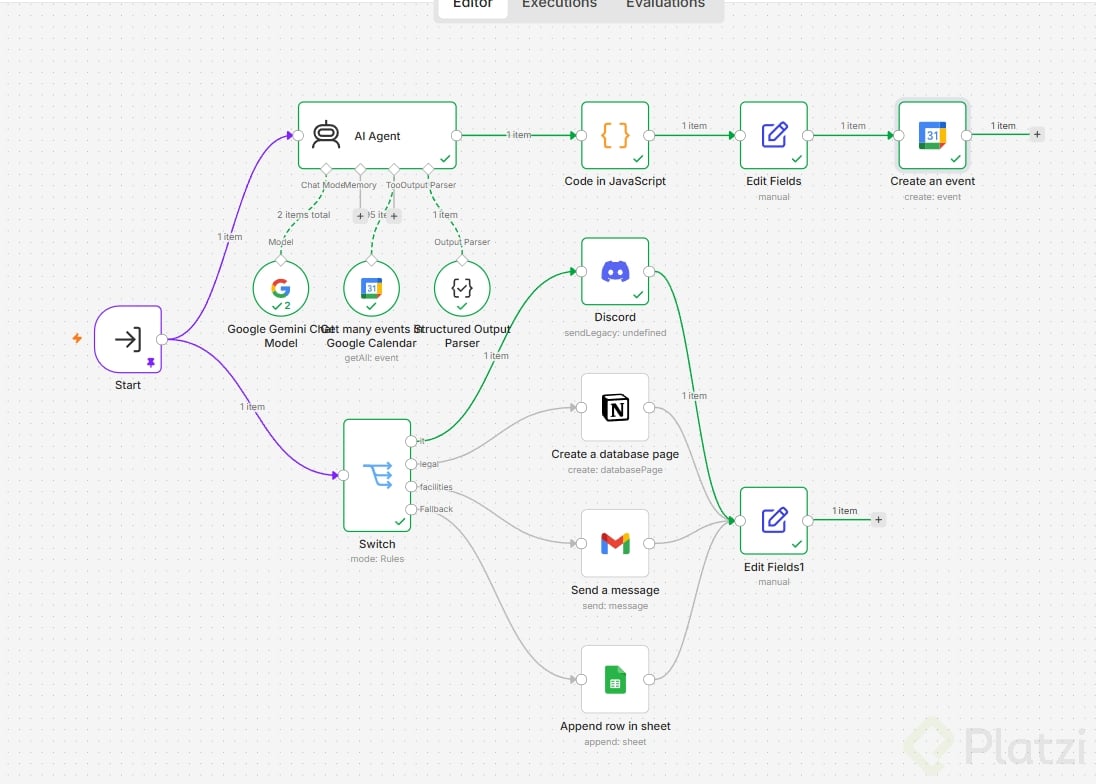Viewport: 1096px width, 784px height.
Task: Select the Notion Create a database page node
Action: [x=615, y=407]
